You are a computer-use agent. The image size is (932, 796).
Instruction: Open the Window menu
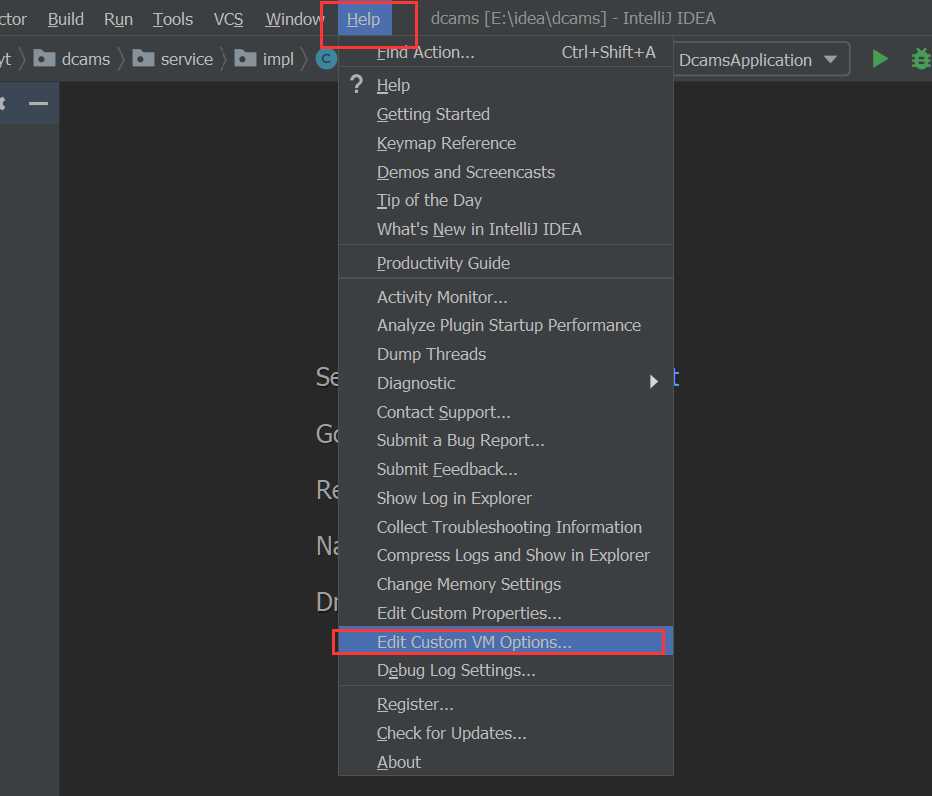pos(294,19)
